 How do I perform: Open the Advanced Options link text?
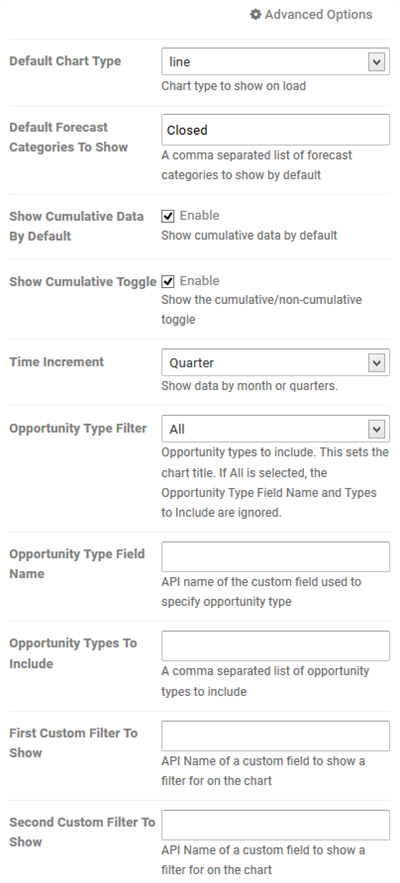[x=318, y=15]
